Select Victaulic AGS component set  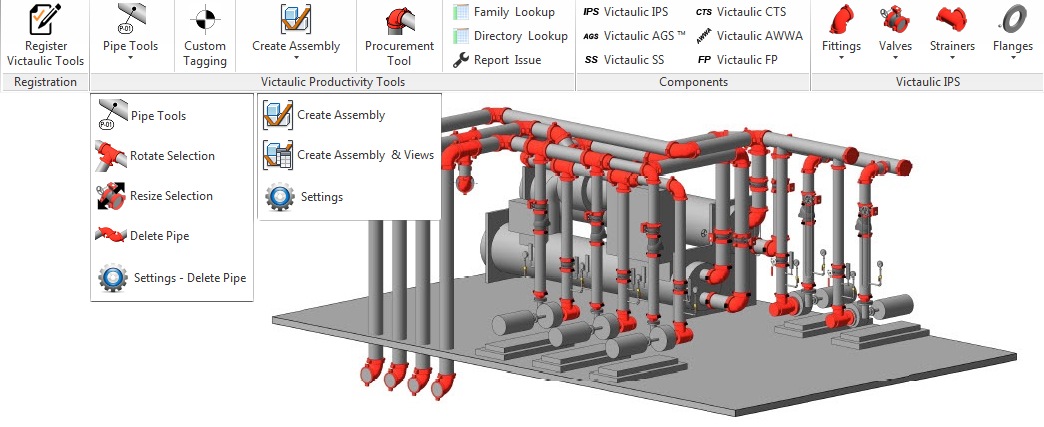tap(634, 36)
